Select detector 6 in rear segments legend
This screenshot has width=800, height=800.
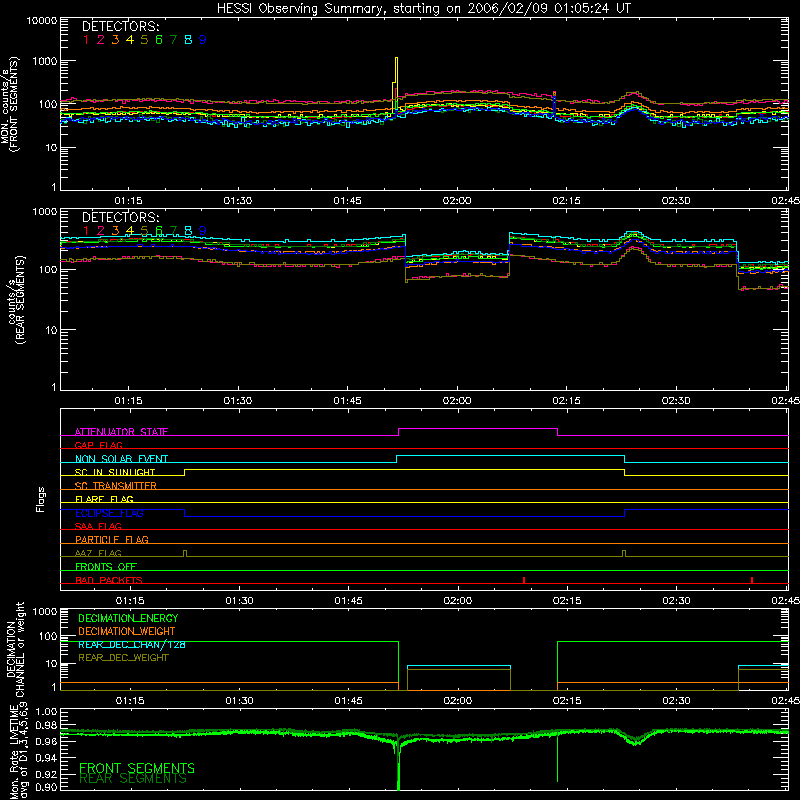(x=159, y=231)
